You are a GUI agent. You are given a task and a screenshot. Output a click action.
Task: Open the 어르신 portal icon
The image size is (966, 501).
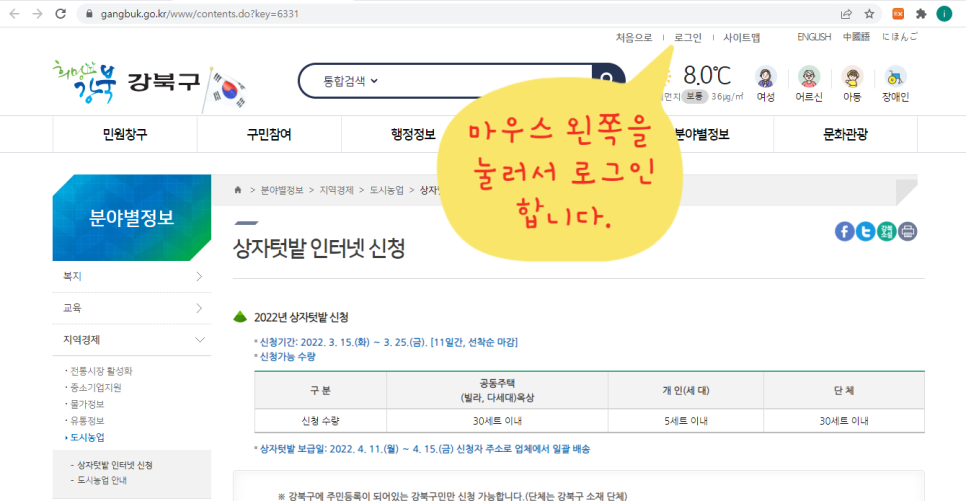[x=809, y=84]
